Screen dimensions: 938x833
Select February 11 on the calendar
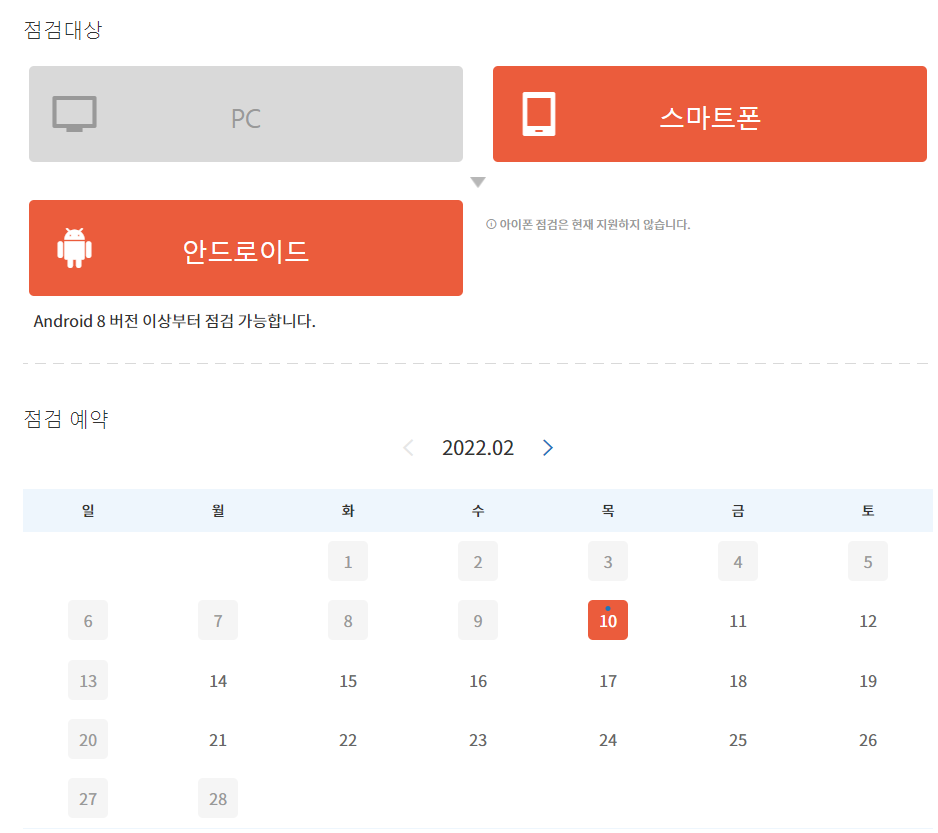coord(738,620)
